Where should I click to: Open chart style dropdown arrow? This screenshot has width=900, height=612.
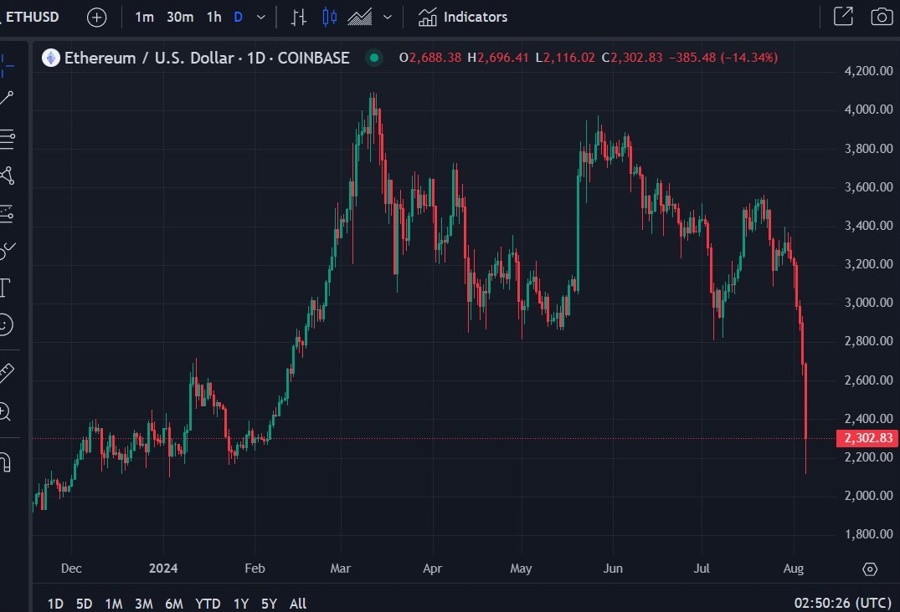387,17
